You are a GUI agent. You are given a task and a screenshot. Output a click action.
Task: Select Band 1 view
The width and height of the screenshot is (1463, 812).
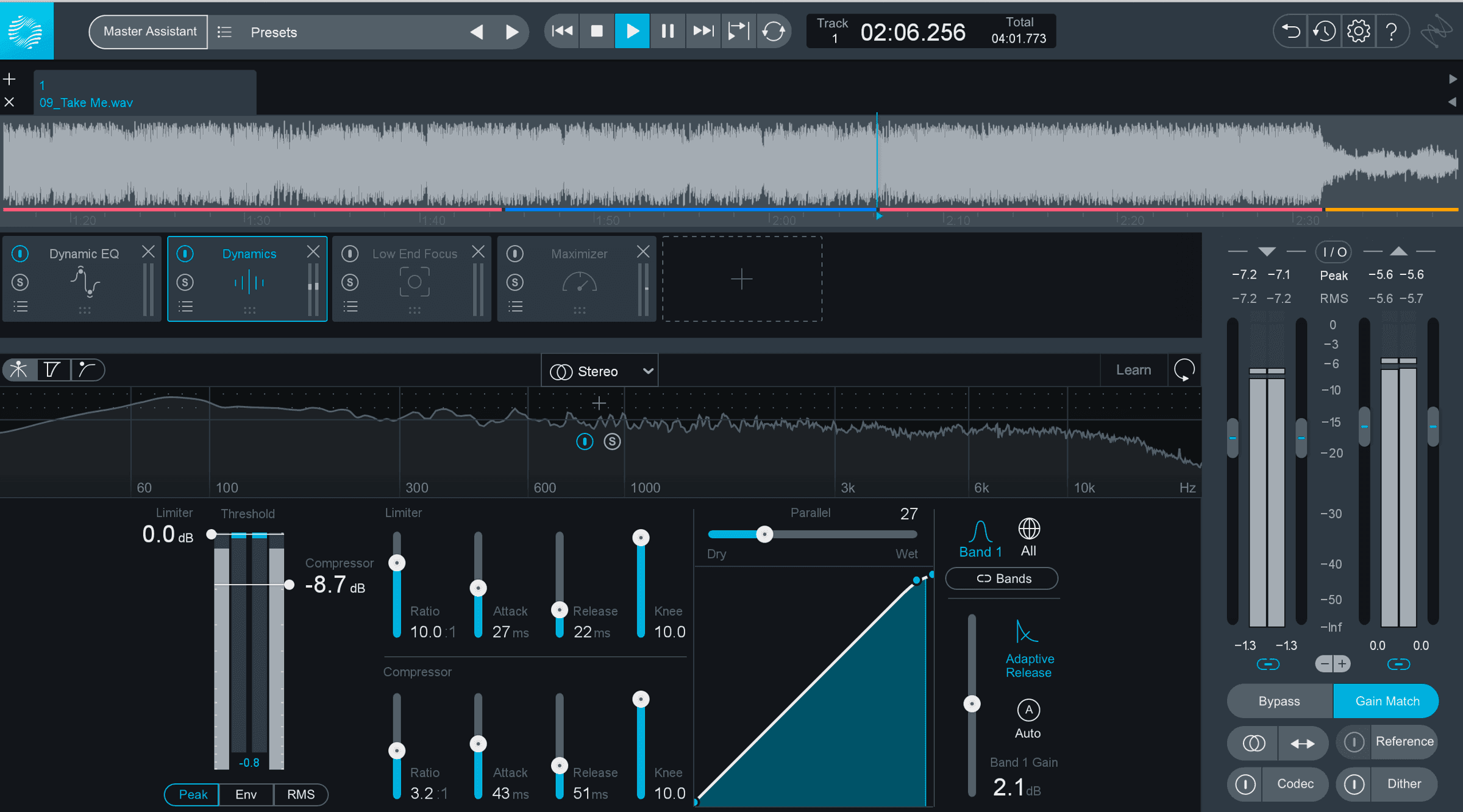(x=980, y=540)
